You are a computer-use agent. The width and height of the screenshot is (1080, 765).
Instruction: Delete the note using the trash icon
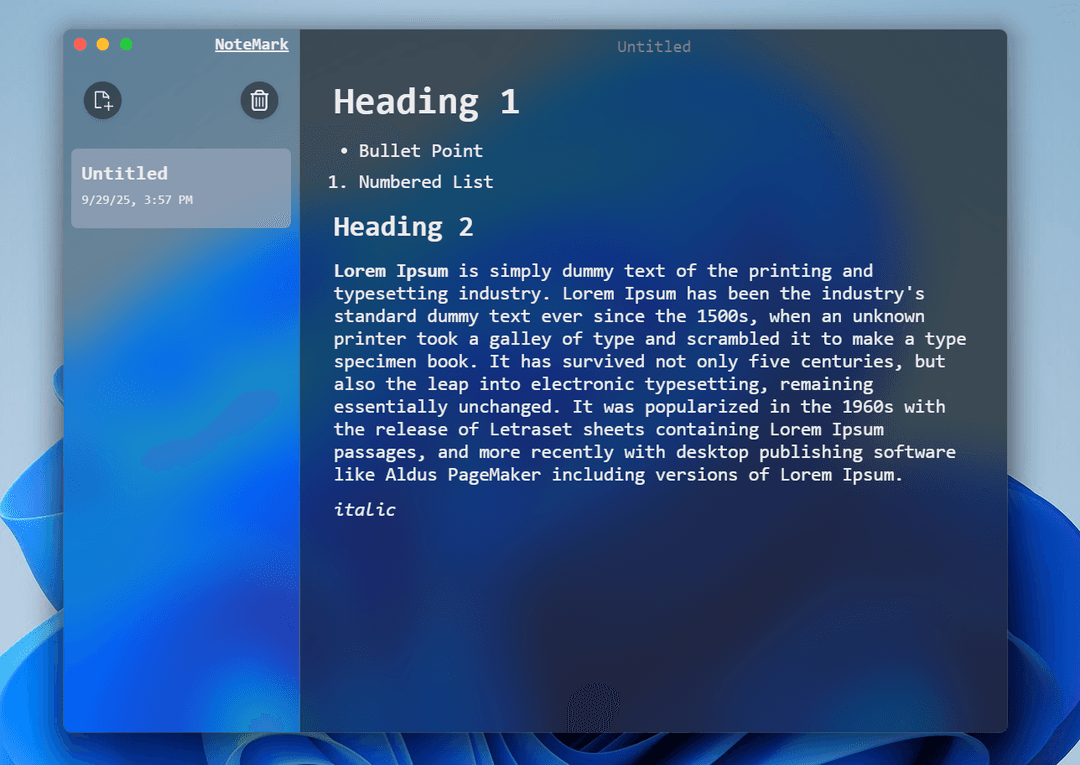[259, 100]
